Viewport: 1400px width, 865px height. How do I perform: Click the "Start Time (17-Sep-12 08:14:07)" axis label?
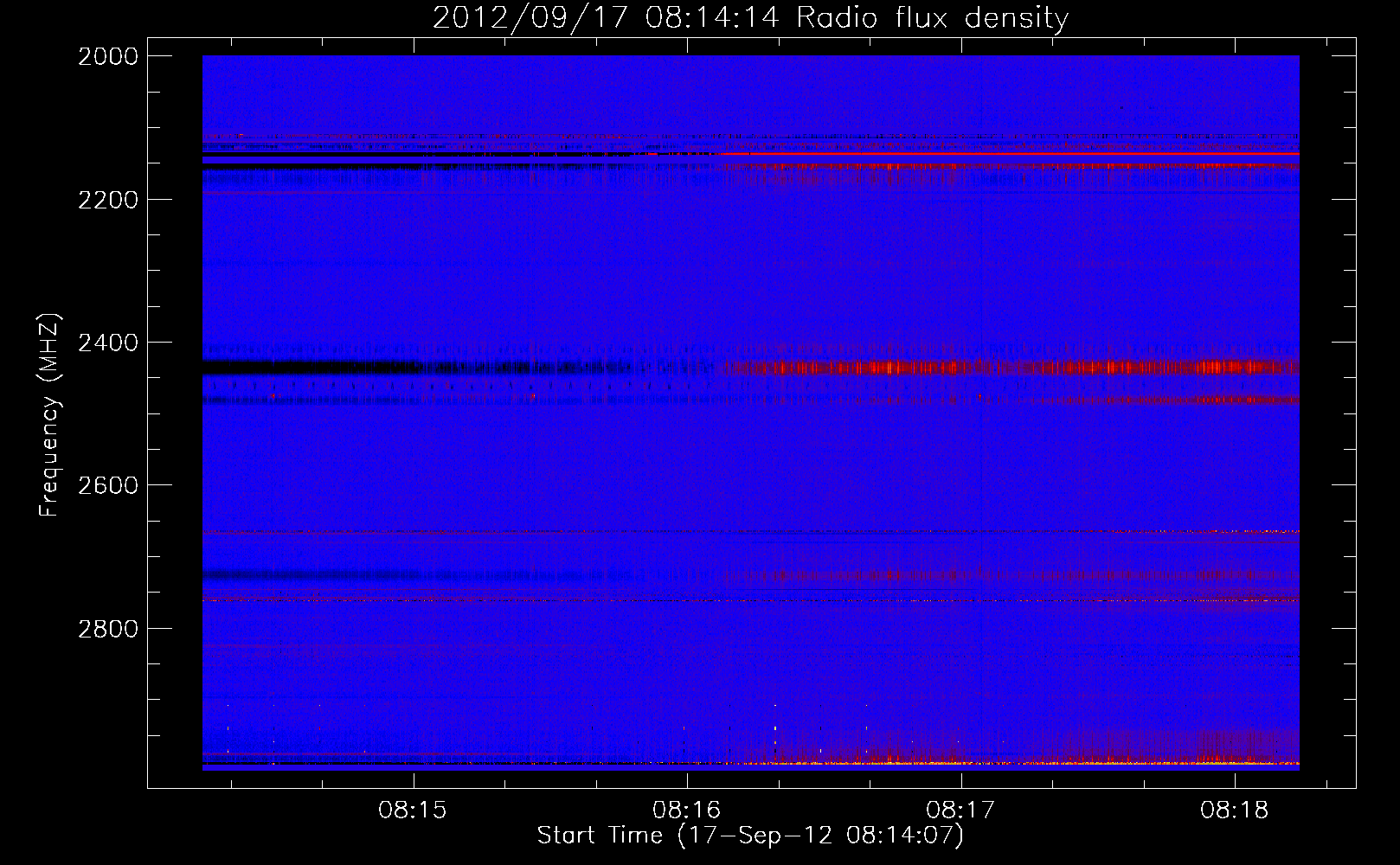coord(750,836)
